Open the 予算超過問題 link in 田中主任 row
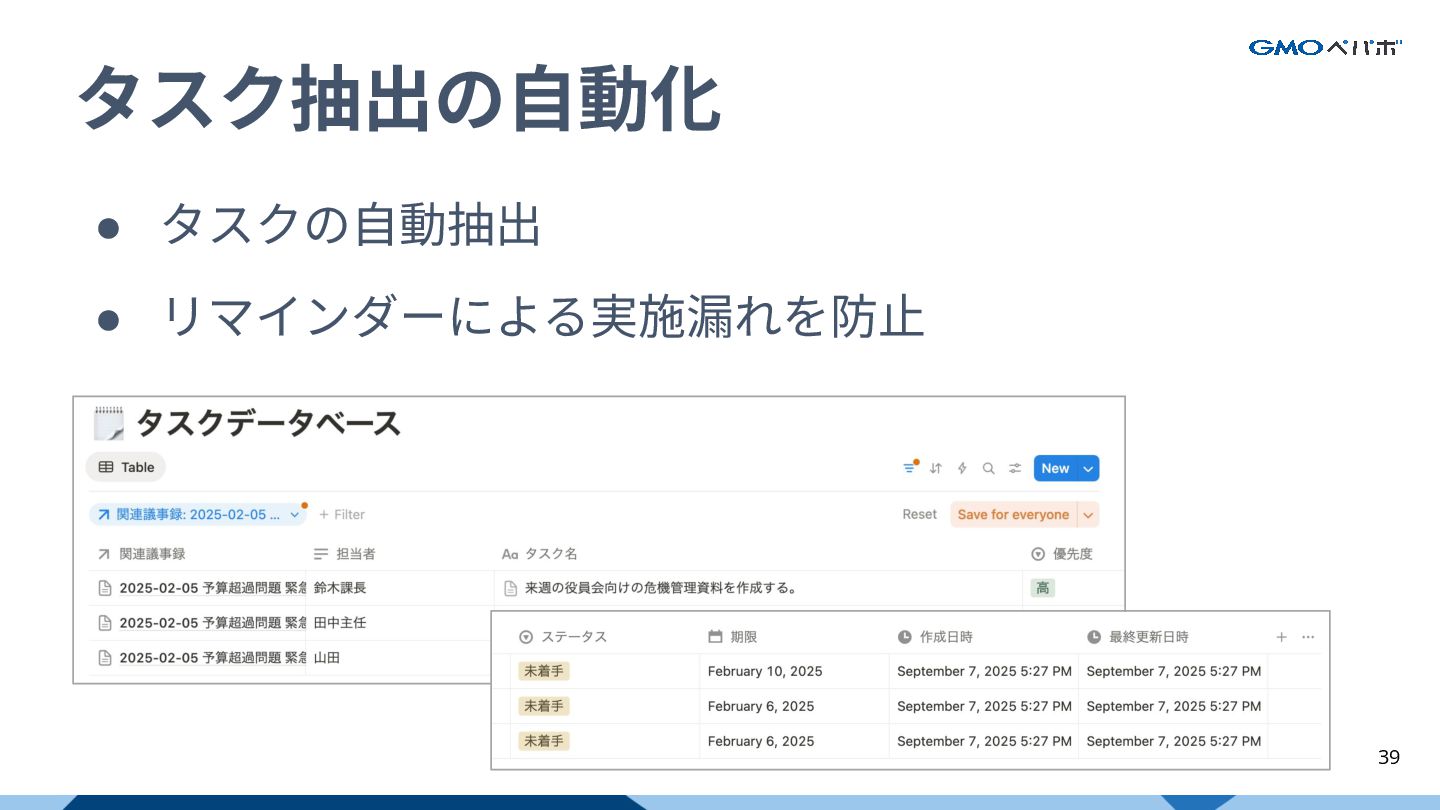The width and height of the screenshot is (1440, 810). coord(212,623)
